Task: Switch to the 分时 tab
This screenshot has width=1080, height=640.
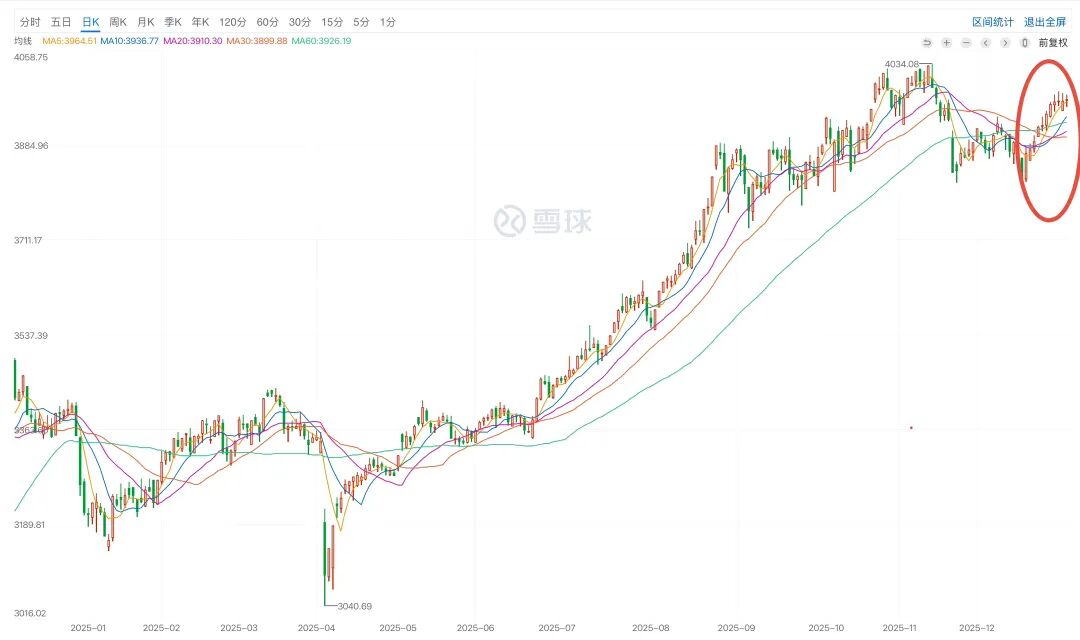Action: [x=30, y=21]
